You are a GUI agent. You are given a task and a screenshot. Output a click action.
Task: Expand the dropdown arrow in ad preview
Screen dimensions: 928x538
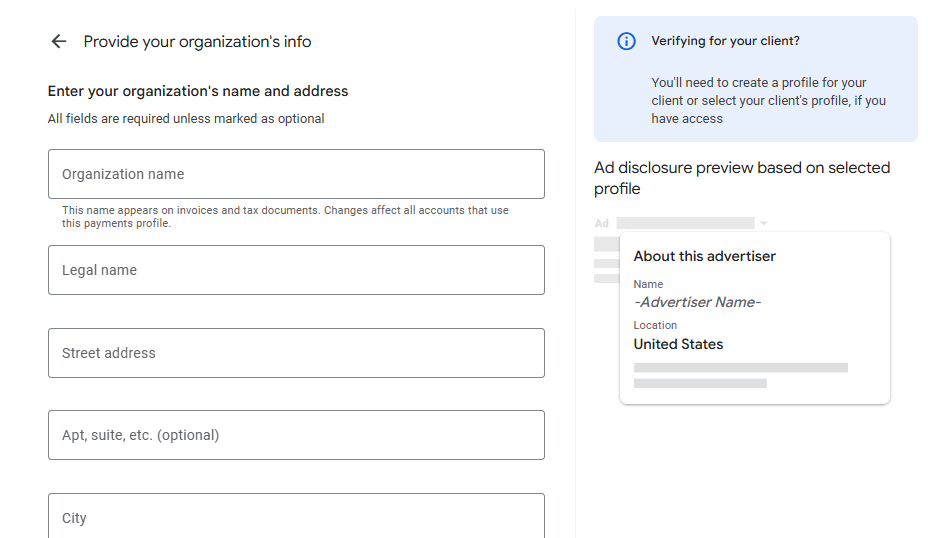coord(764,224)
